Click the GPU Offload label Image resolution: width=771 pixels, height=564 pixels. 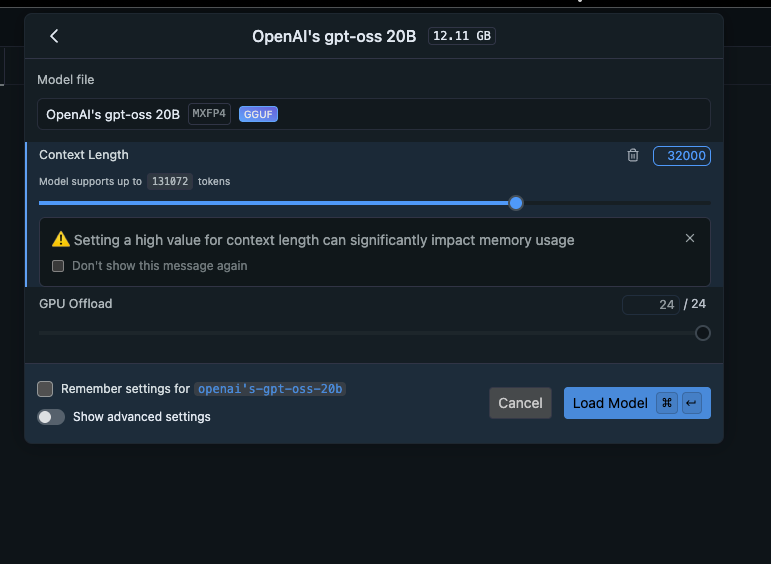tap(76, 304)
